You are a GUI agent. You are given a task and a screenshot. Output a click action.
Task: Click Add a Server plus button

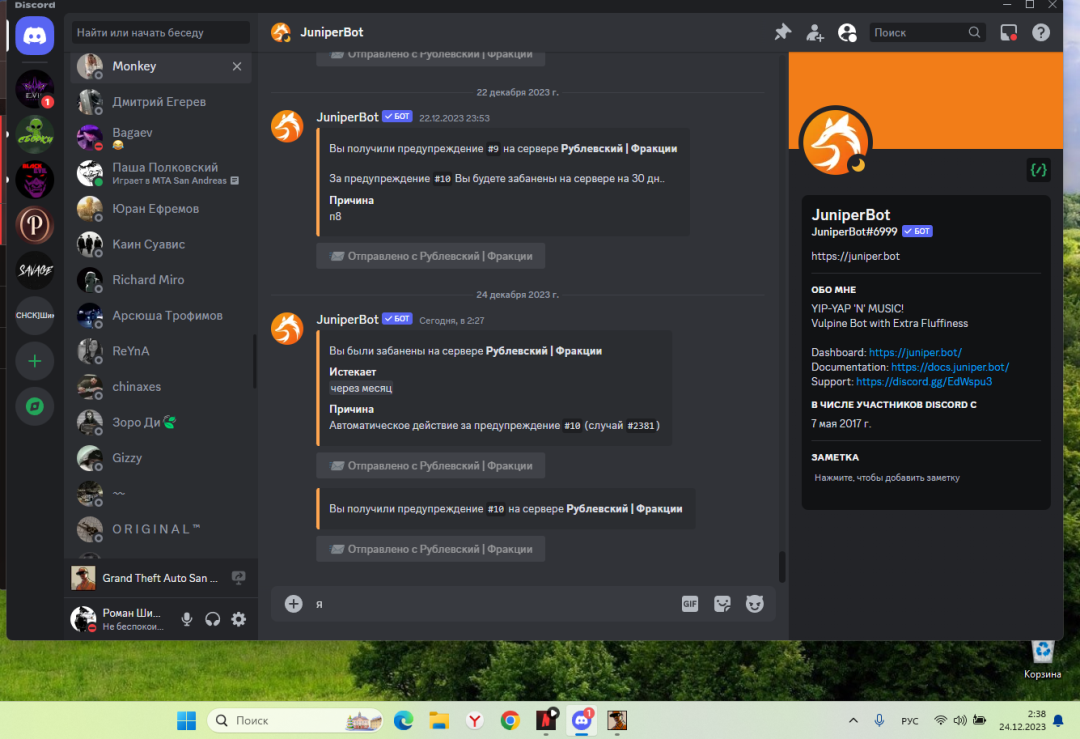tap(35, 361)
